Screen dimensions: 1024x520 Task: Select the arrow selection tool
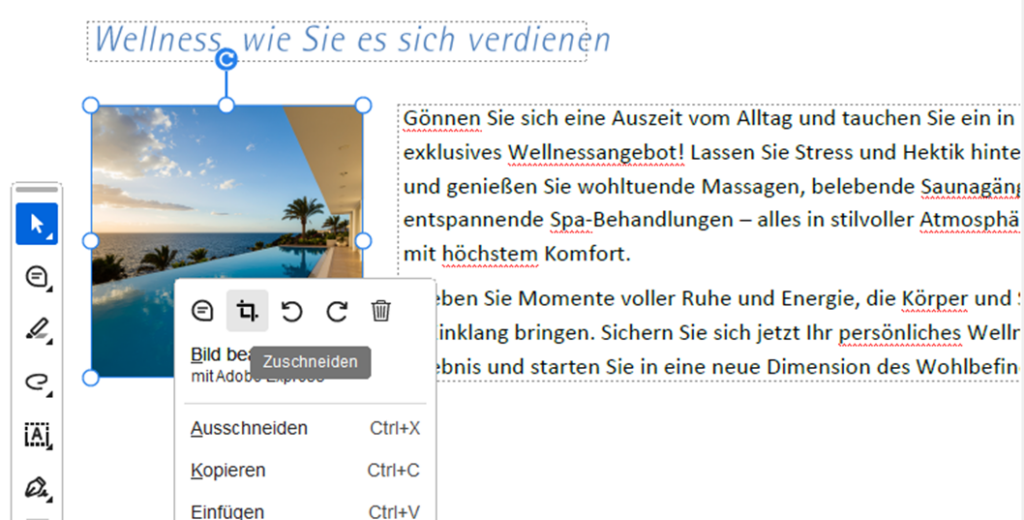pos(37,224)
